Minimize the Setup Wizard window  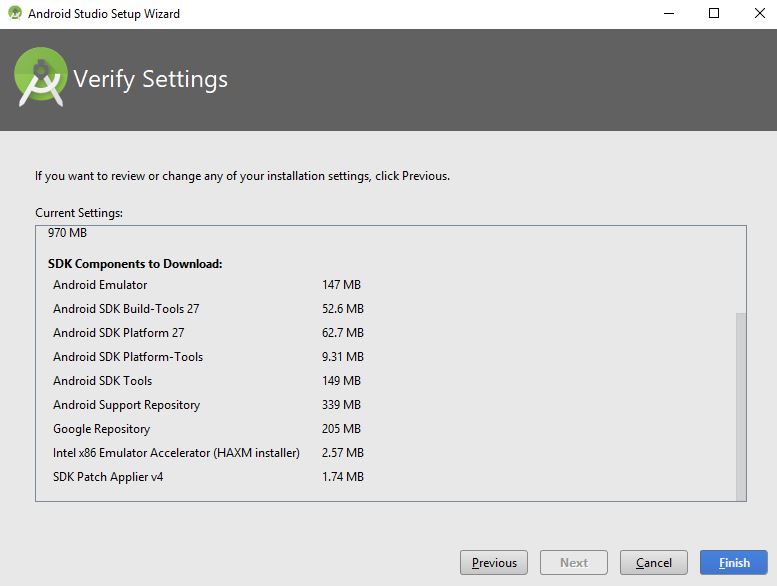669,13
